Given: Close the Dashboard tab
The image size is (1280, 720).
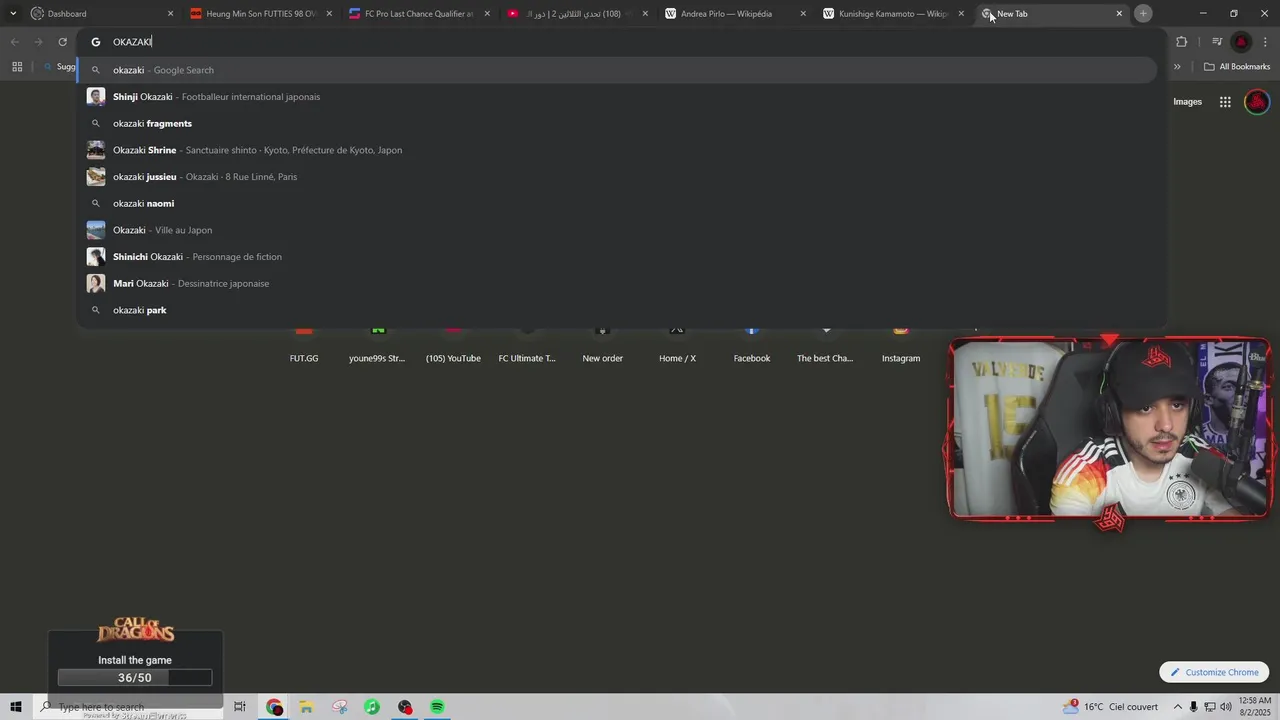Looking at the screenshot, I should 170,14.
